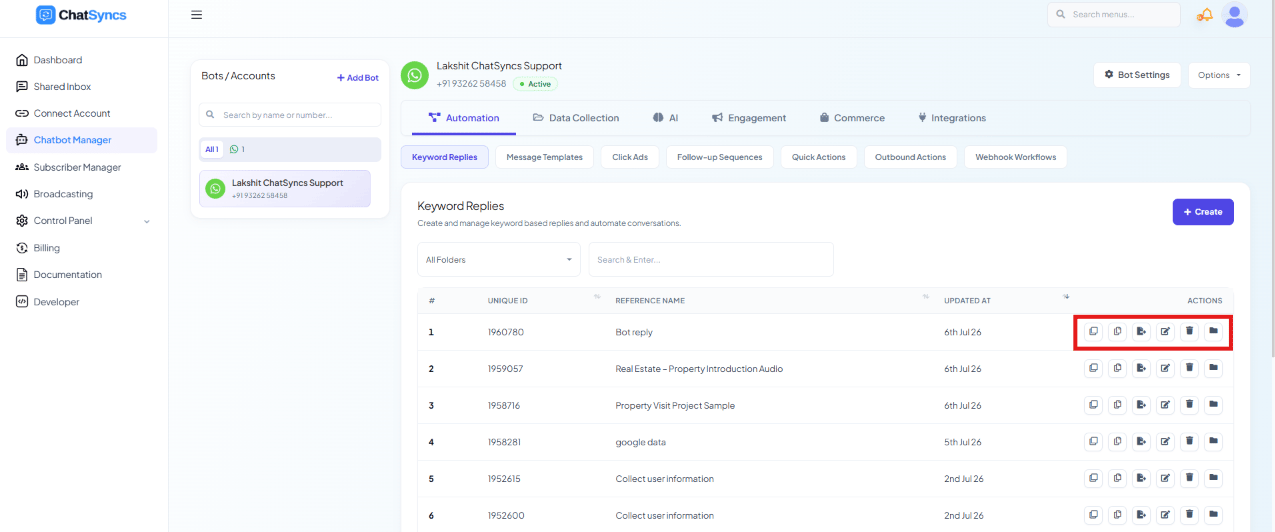Switch to the Commerce tab
Image resolution: width=1275 pixels, height=532 pixels.
pos(852,118)
